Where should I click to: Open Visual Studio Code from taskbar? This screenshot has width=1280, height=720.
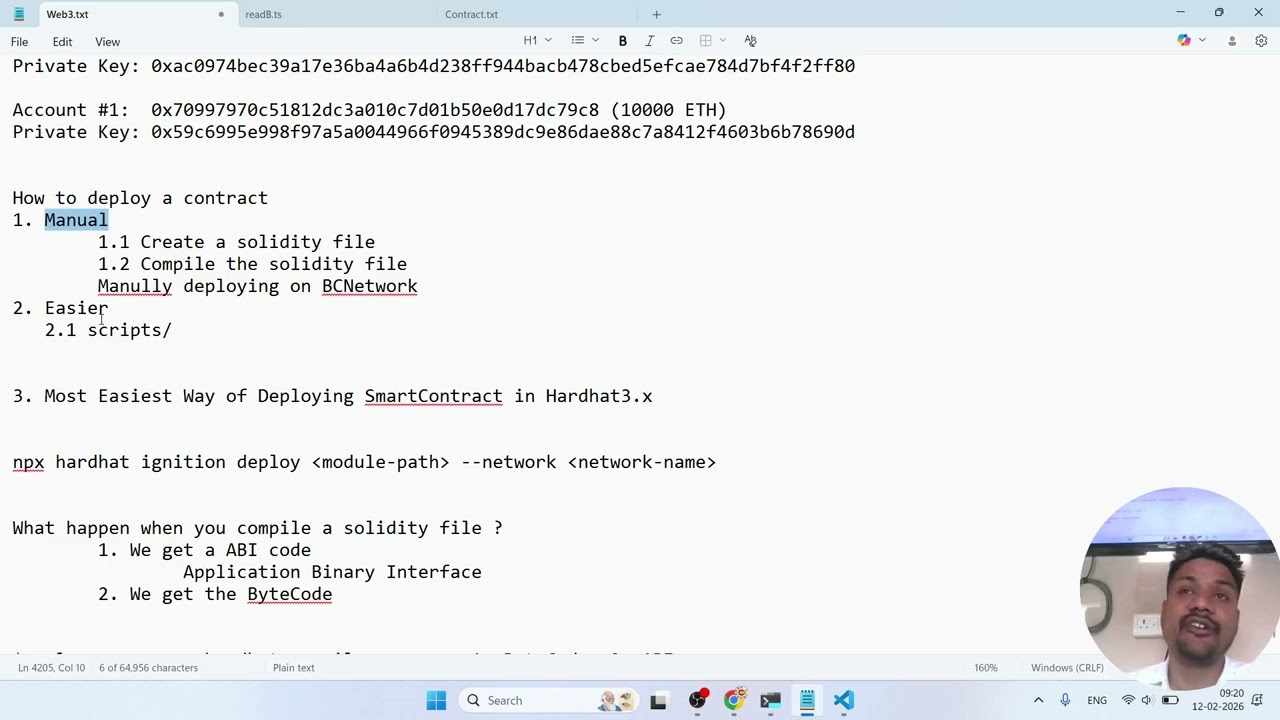(844, 700)
